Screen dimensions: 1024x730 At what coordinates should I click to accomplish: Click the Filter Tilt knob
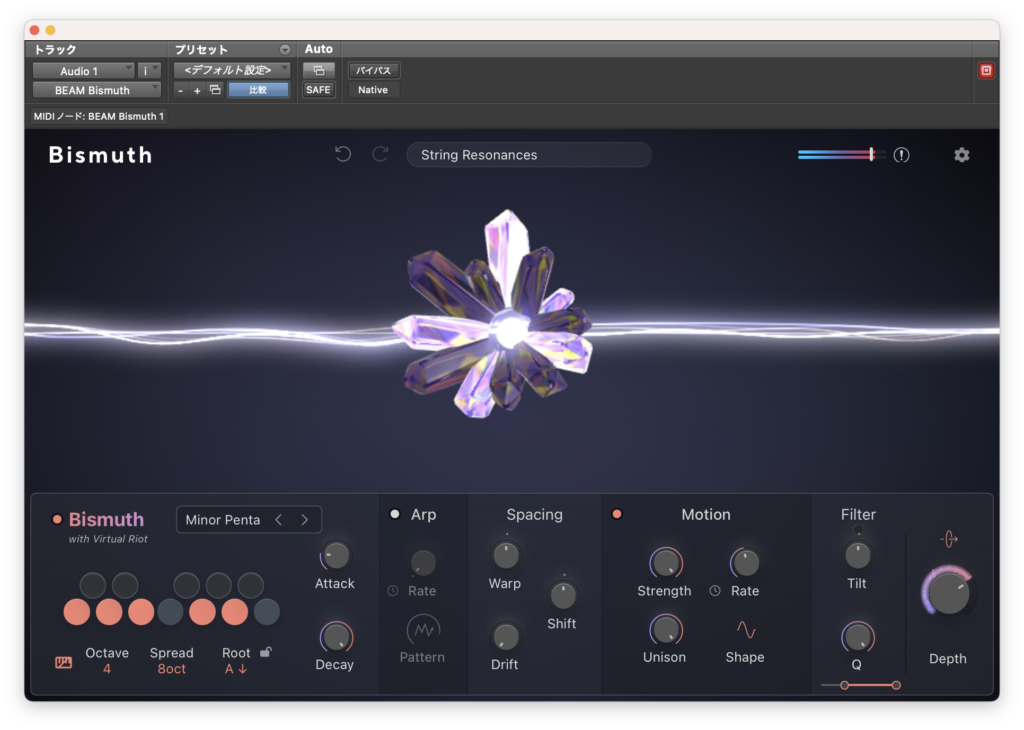click(858, 556)
